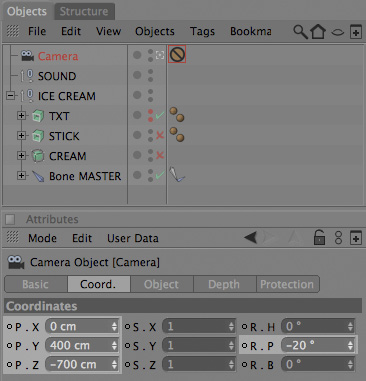
Task: Expand the Bone MASTER hierarchy
Action: coord(21,175)
